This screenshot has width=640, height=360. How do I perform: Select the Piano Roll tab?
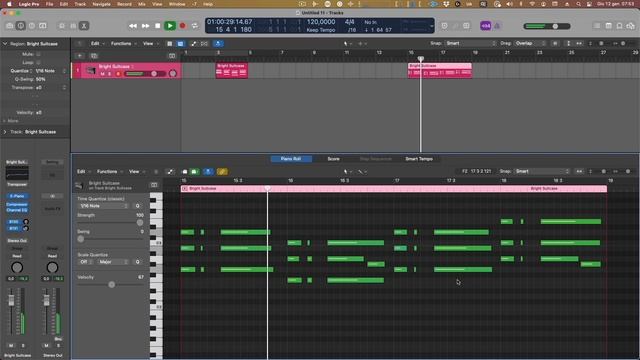291,159
